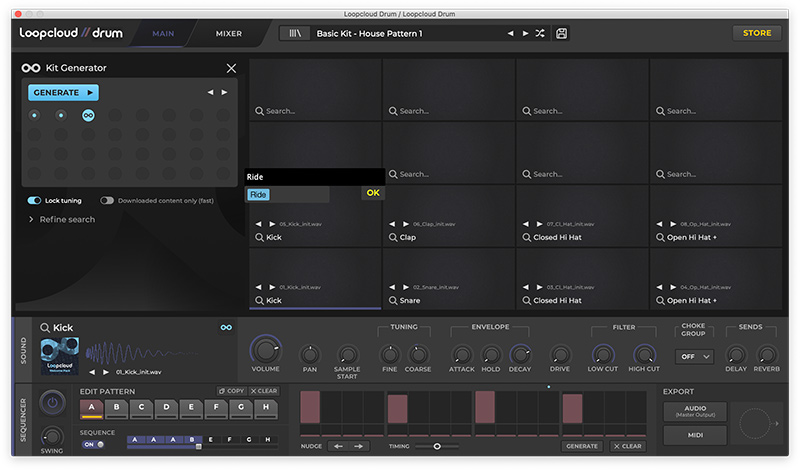
Task: Previous sample arrow in Sound panel
Action: coord(92,372)
